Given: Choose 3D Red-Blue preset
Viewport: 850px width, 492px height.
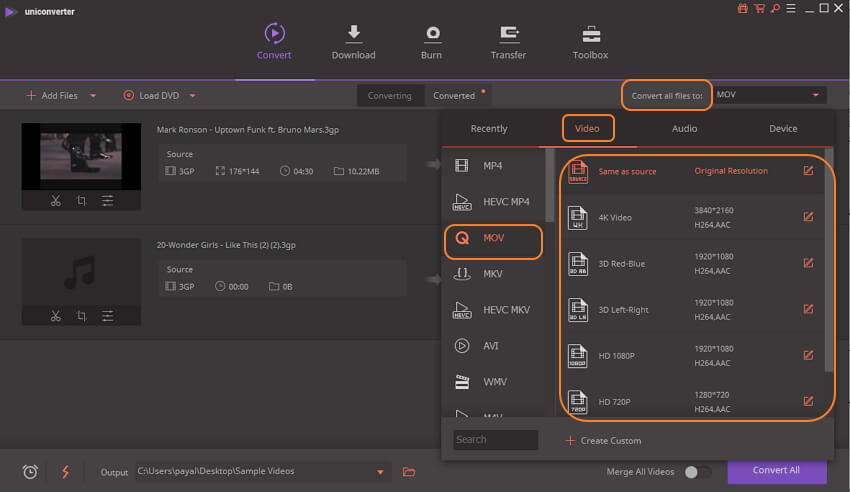Looking at the screenshot, I should [x=691, y=263].
